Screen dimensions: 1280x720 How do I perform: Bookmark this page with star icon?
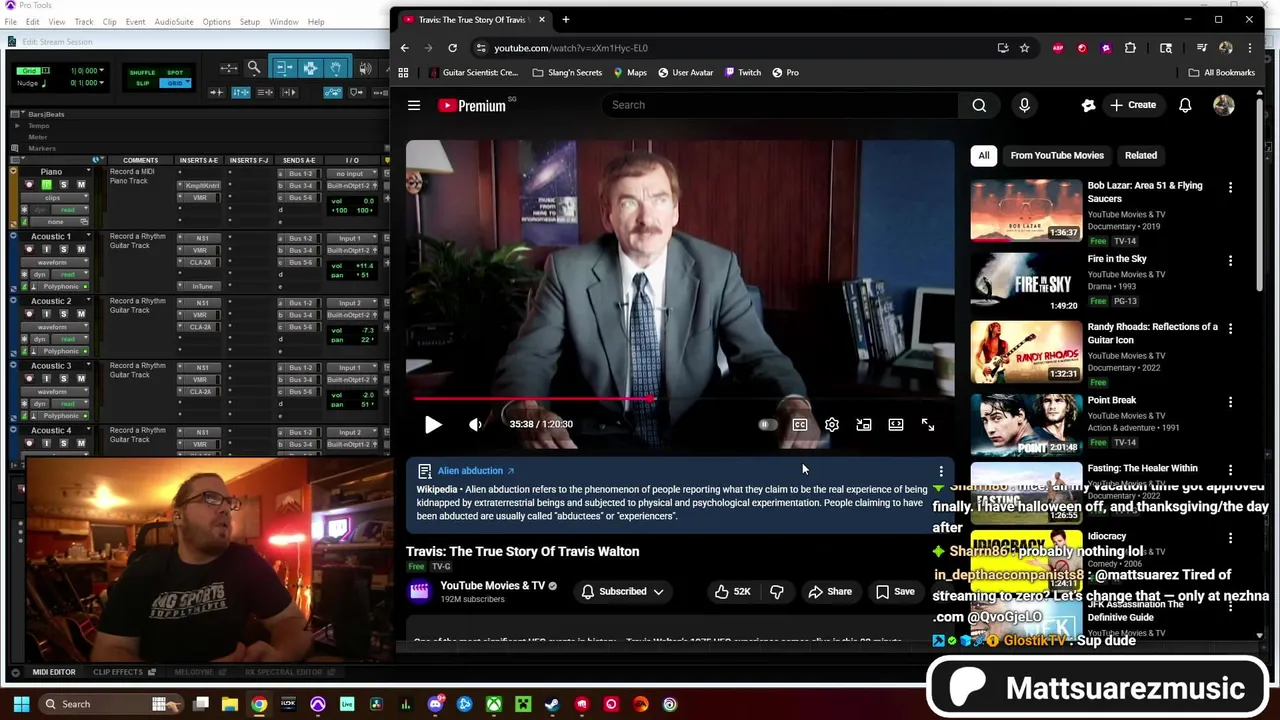[1025, 48]
